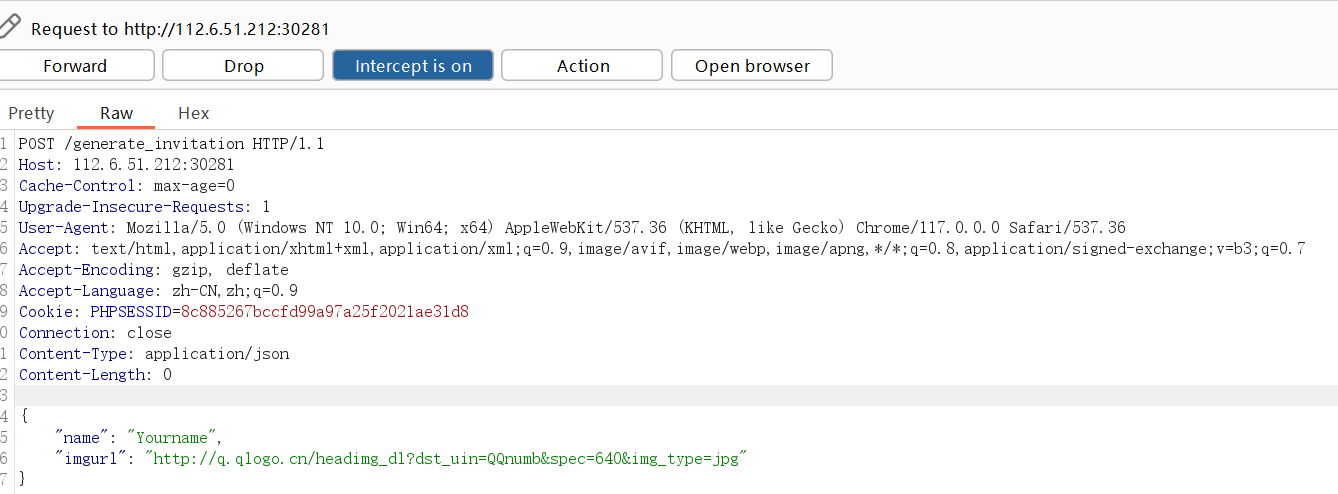Switch to the Pretty tab
The height and width of the screenshot is (494, 1338).
pos(31,113)
